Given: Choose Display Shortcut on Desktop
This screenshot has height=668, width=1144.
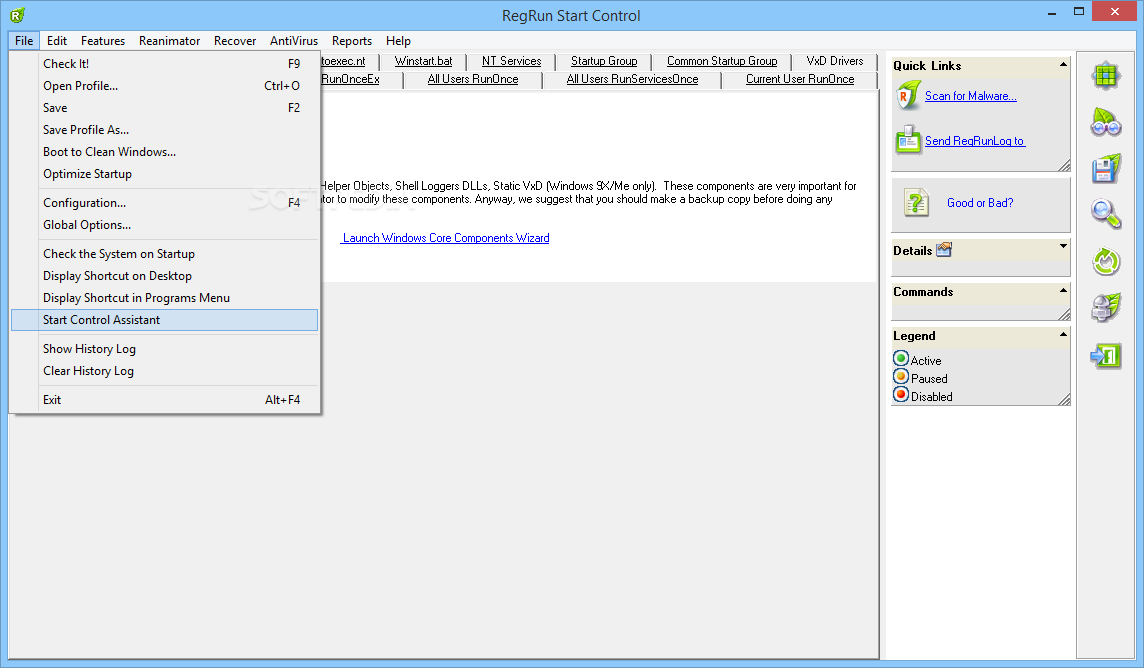Looking at the screenshot, I should (164, 276).
